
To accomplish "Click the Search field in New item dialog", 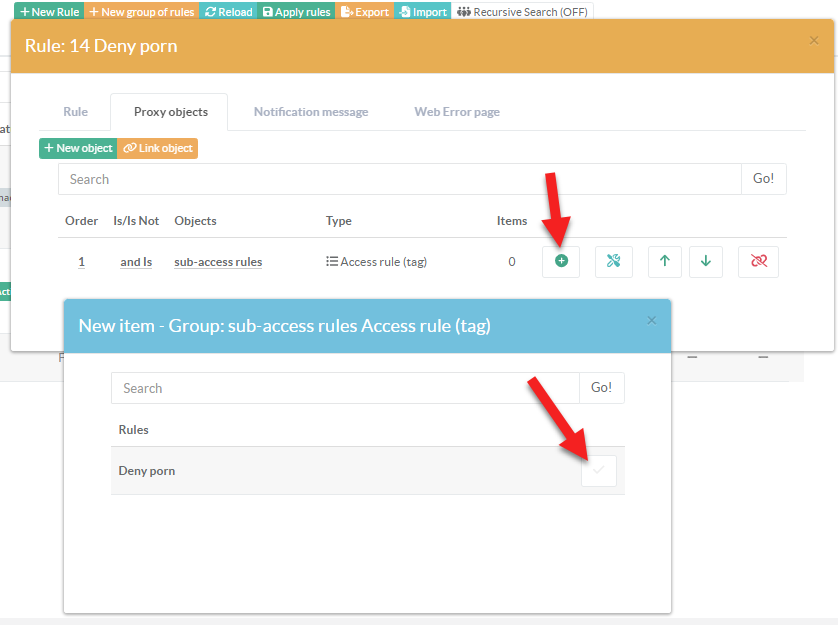I will click(x=345, y=388).
